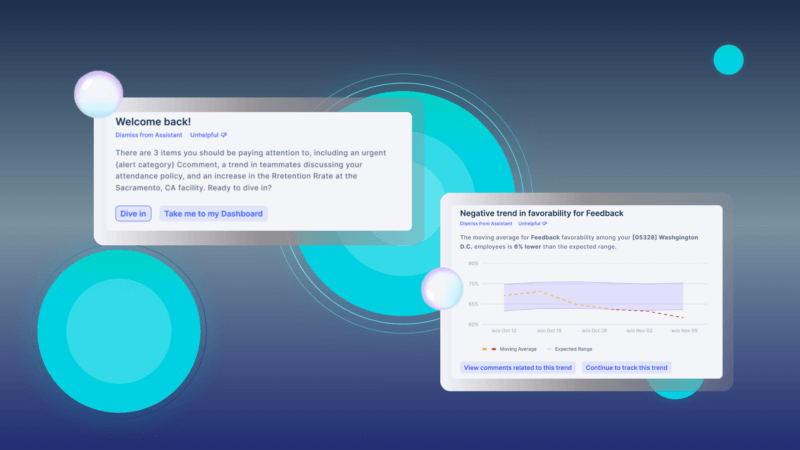Screen dimensions: 800x450
Task: Open View comments related to this trend
Action: tap(517, 368)
